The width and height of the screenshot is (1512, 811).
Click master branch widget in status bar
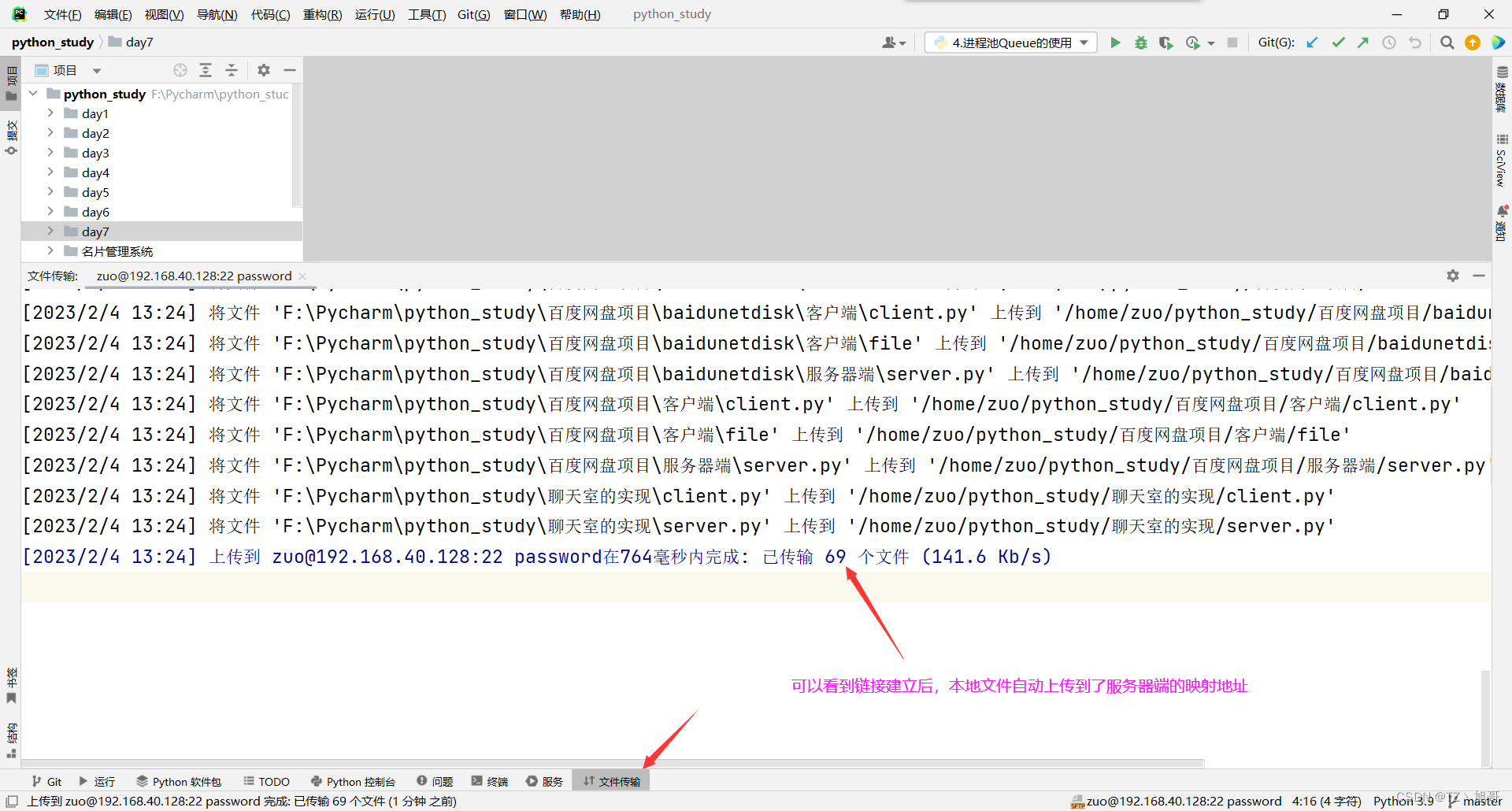pos(1475,801)
